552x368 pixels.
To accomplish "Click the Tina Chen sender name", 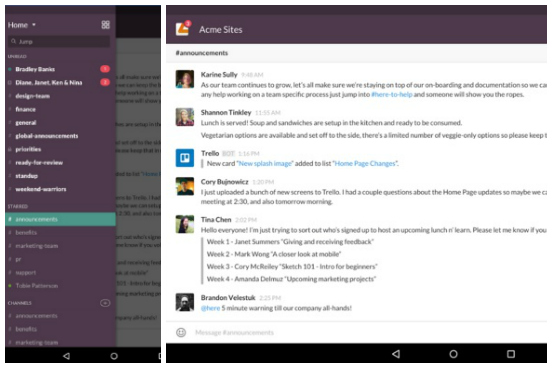I will [x=216, y=220].
